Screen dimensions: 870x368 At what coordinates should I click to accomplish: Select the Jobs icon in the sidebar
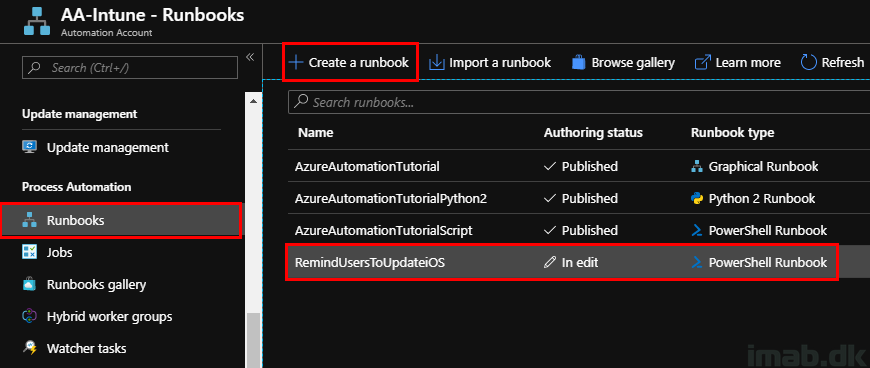tap(29, 253)
